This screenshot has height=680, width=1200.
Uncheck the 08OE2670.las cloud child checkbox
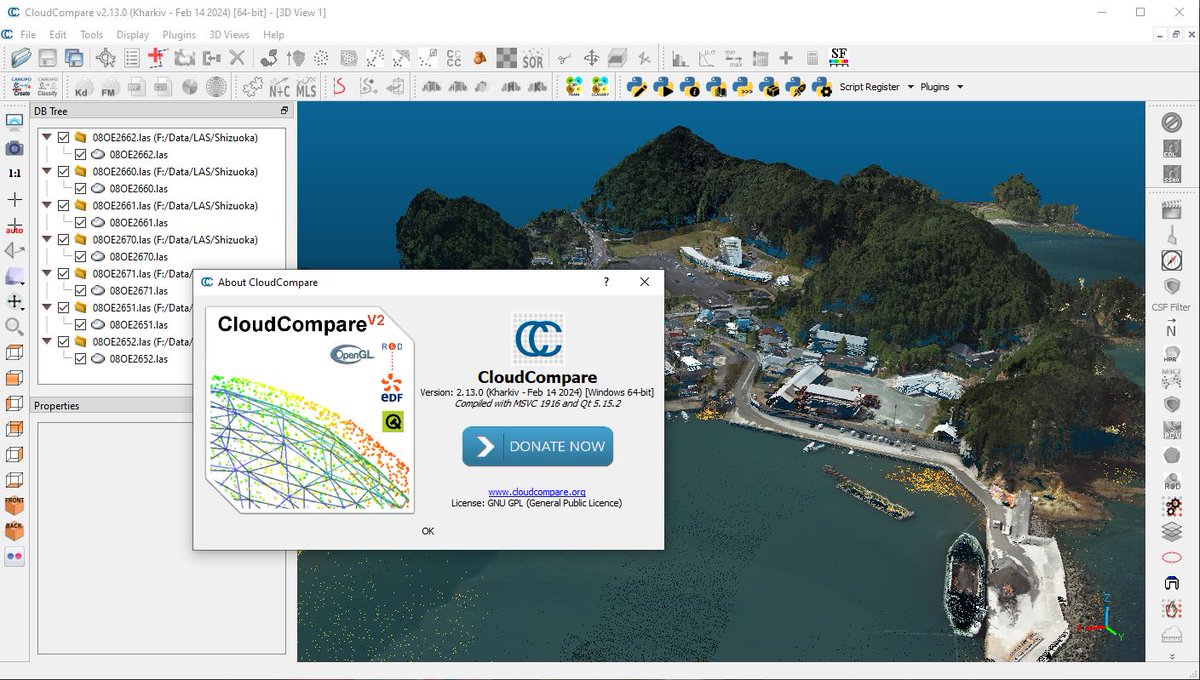[81, 256]
